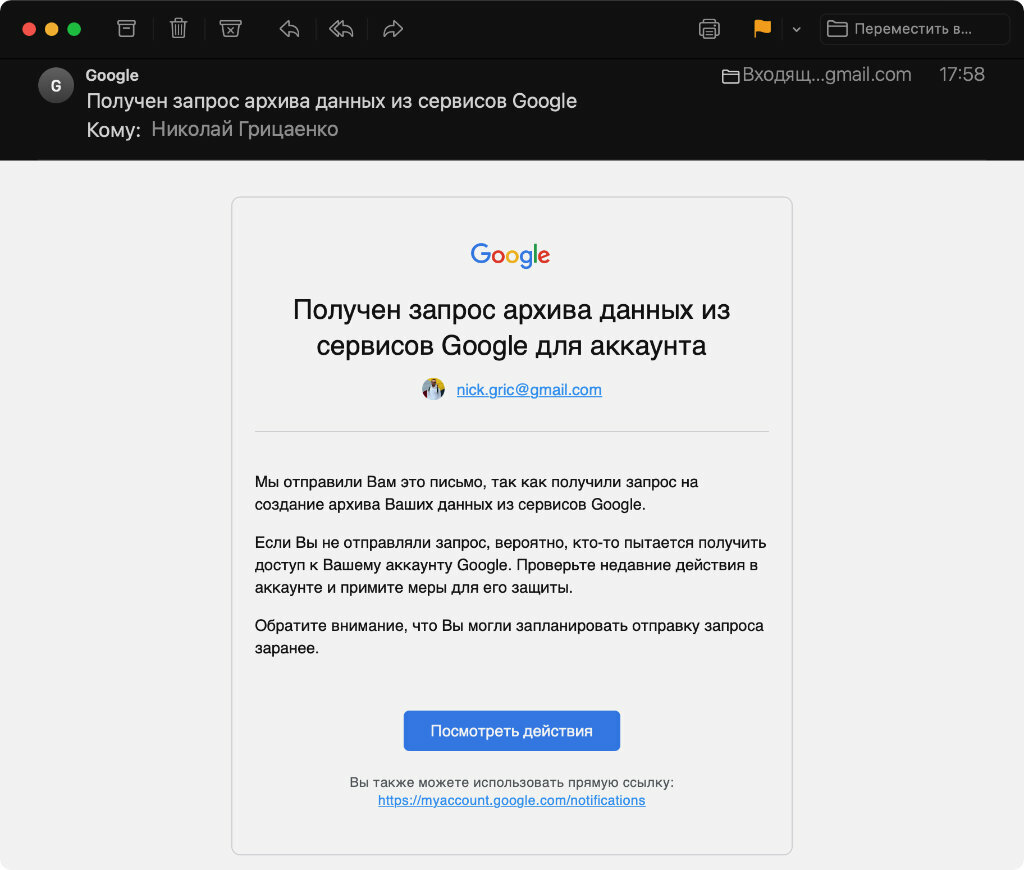The image size is (1024, 870).
Task: Close the window with the red button
Action: click(x=29, y=29)
